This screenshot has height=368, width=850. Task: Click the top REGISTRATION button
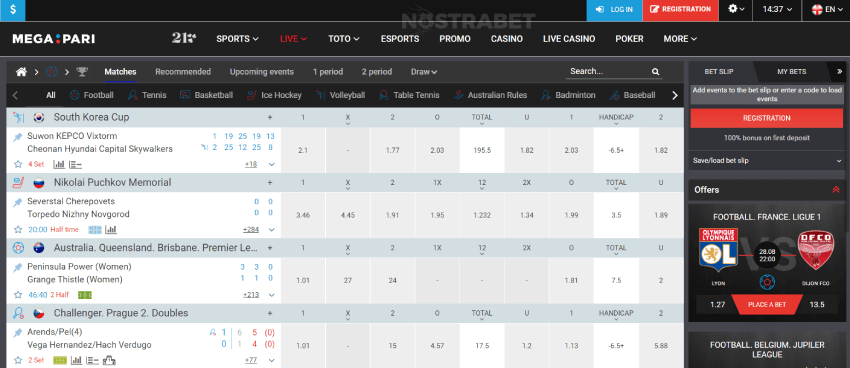(x=680, y=10)
